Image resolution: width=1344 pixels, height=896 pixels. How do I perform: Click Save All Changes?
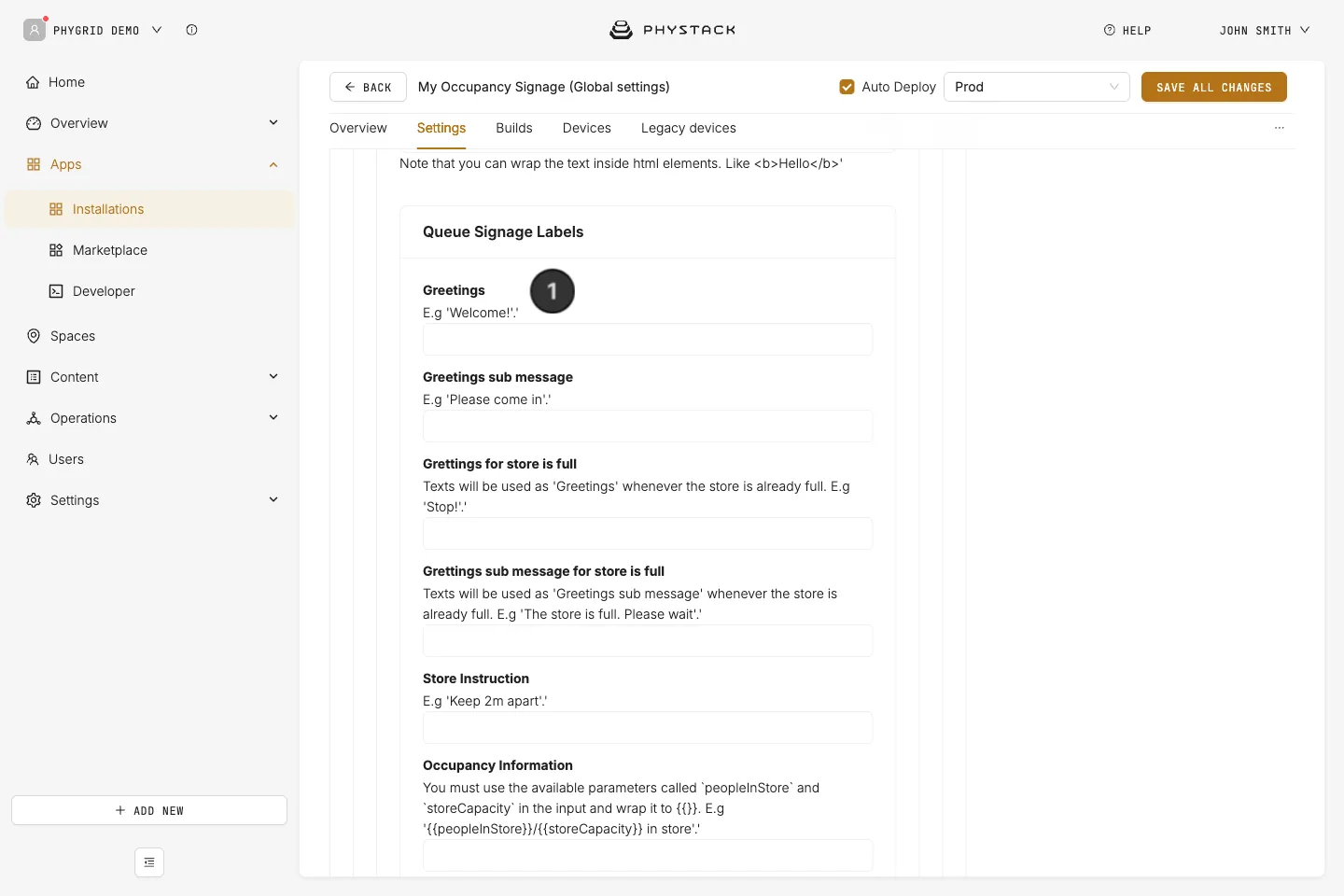point(1214,87)
